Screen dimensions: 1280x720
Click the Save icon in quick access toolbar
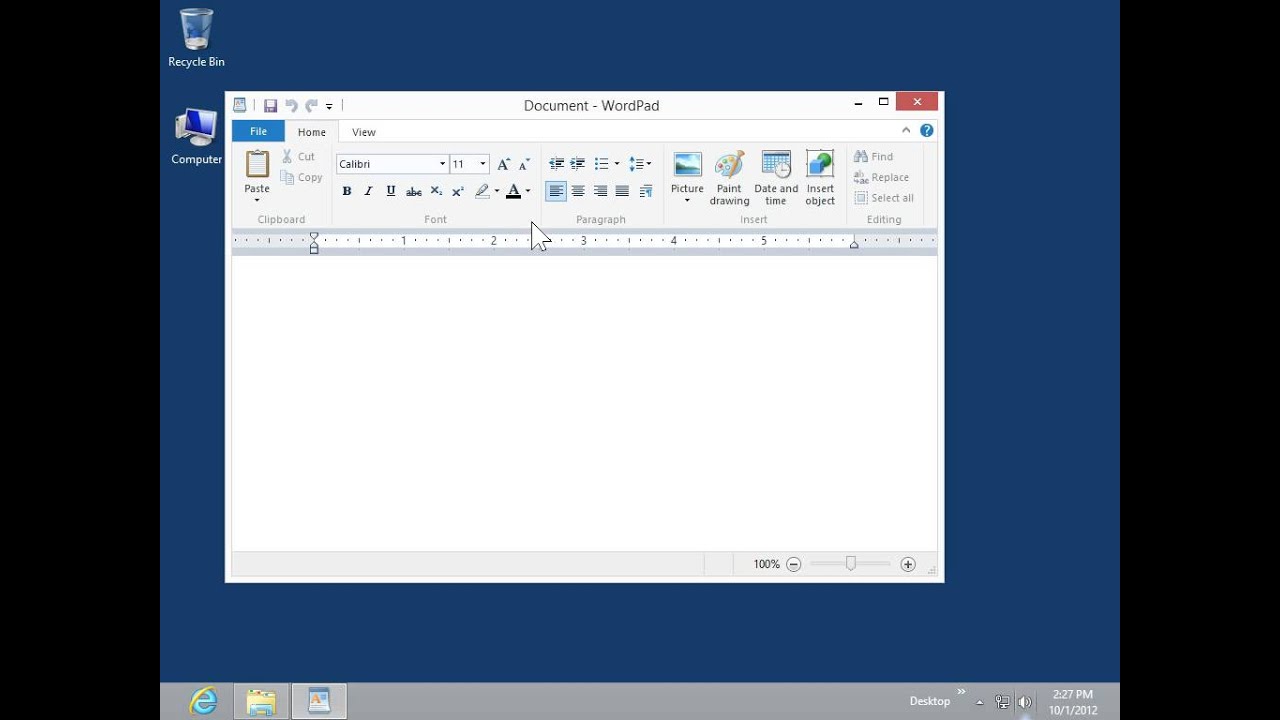click(x=270, y=105)
